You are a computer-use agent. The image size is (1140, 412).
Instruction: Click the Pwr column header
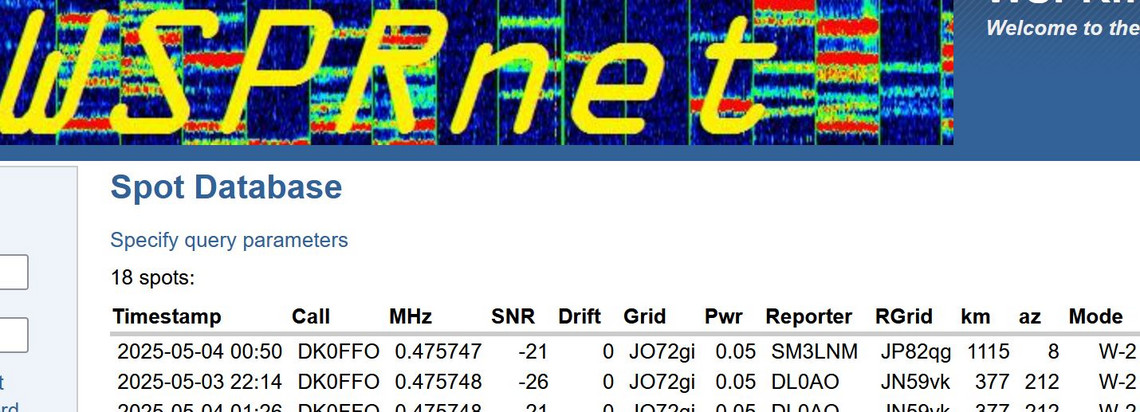click(723, 317)
